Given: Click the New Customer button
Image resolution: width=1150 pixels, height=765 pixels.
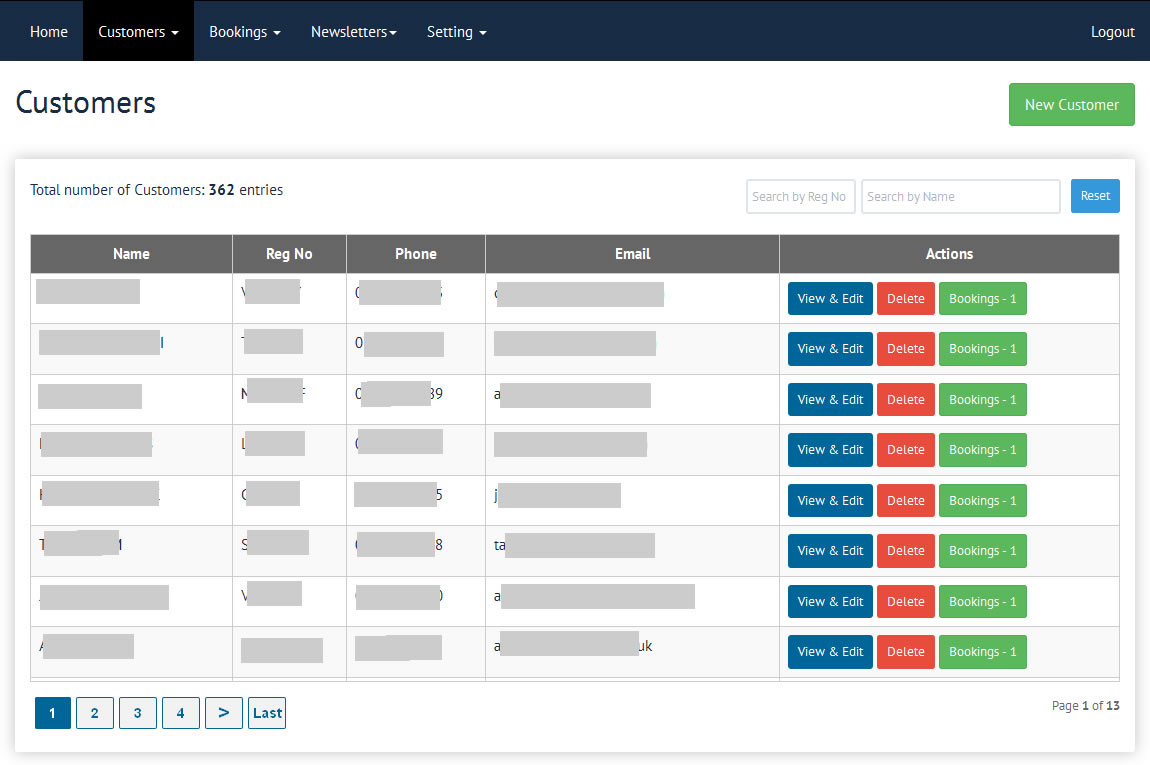Looking at the screenshot, I should coord(1071,105).
